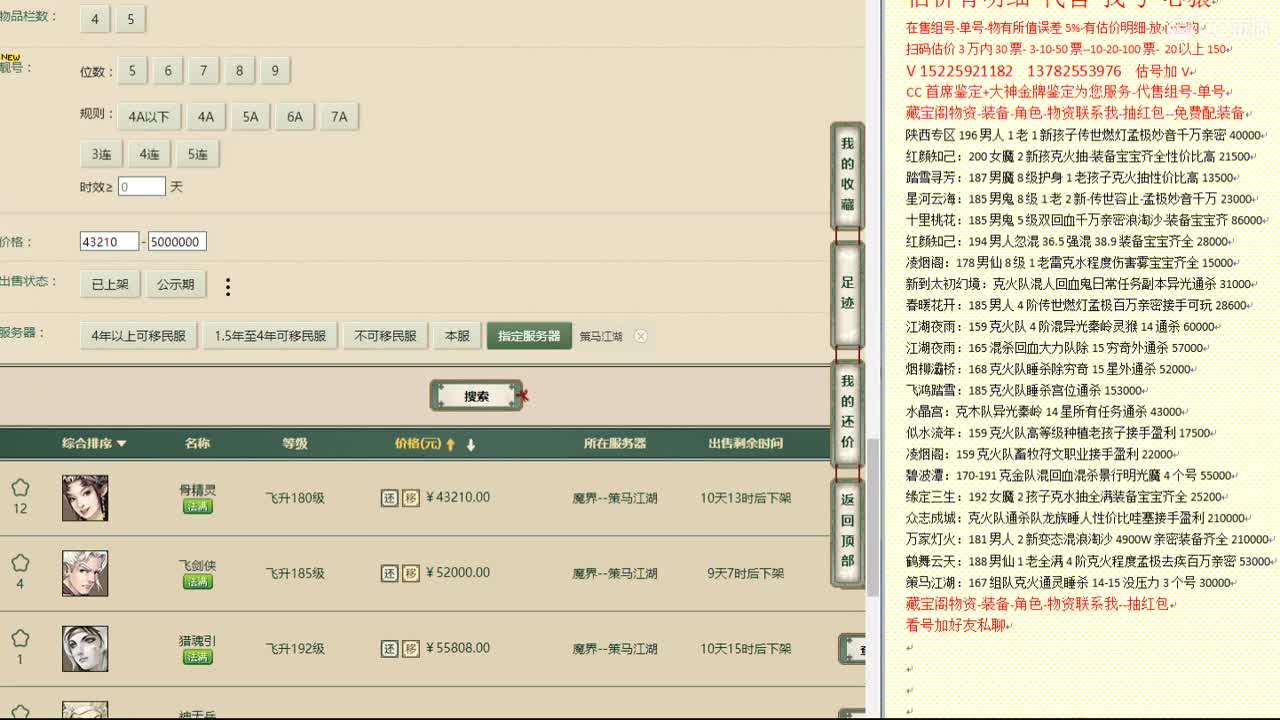Click the 移 transfer icon on the ¥43210.00 row

pyautogui.click(x=411, y=498)
